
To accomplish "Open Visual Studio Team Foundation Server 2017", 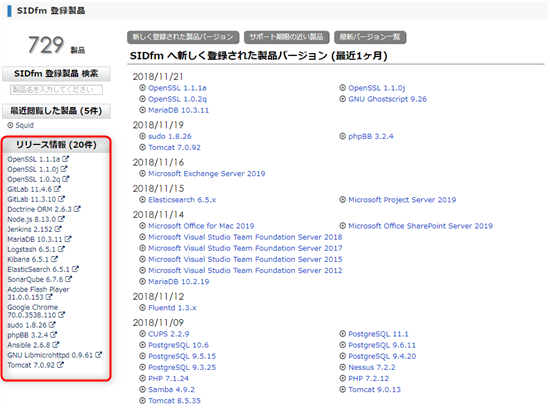I will click(245, 248).
